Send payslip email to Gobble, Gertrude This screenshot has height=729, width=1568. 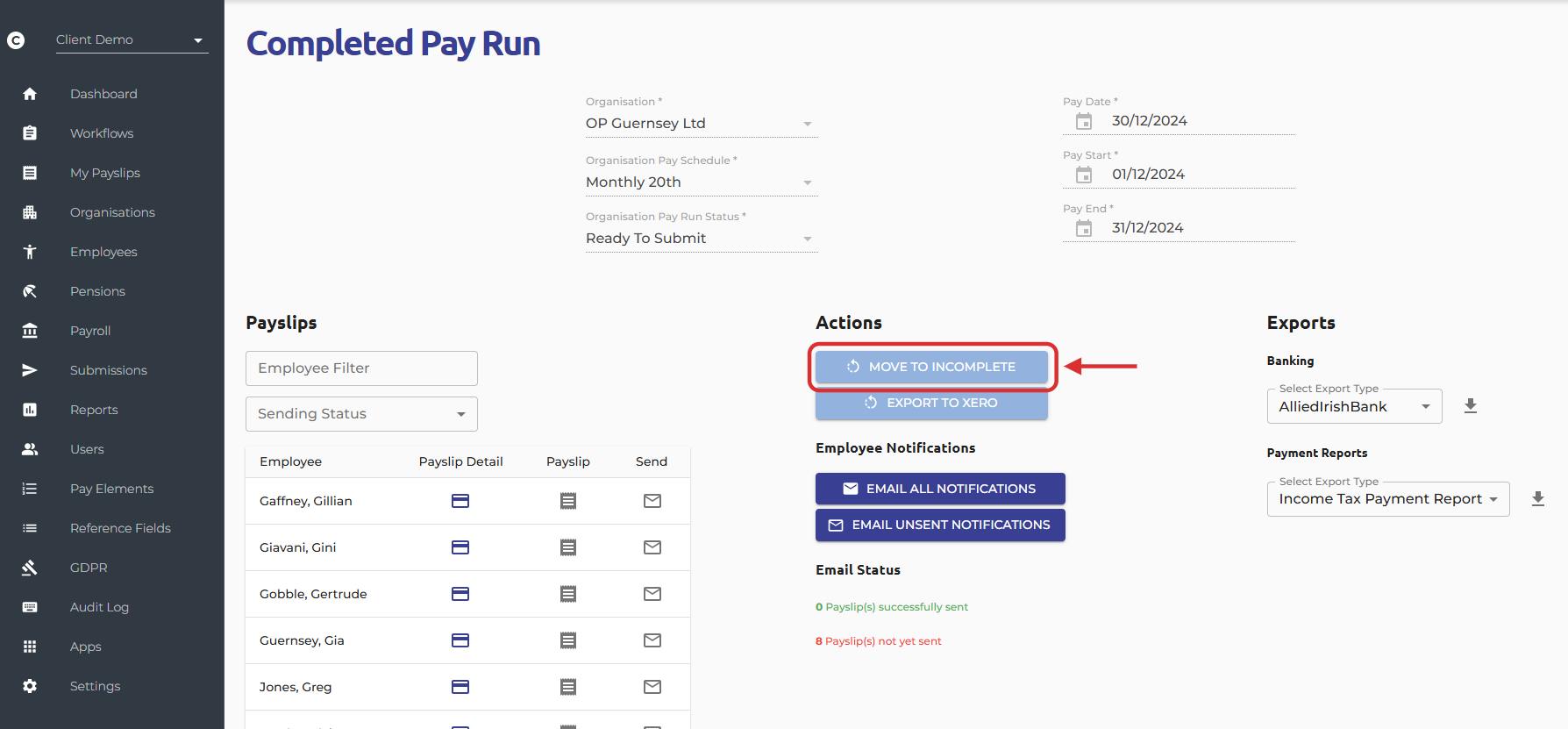[652, 594]
